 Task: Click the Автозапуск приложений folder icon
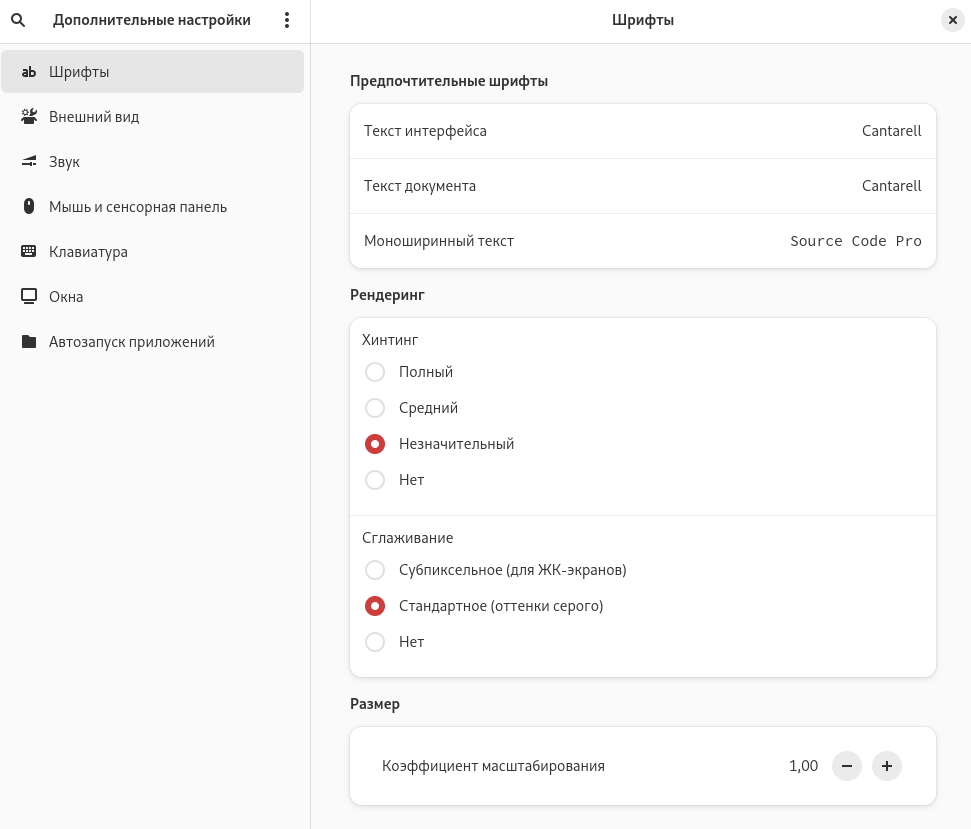coord(29,342)
